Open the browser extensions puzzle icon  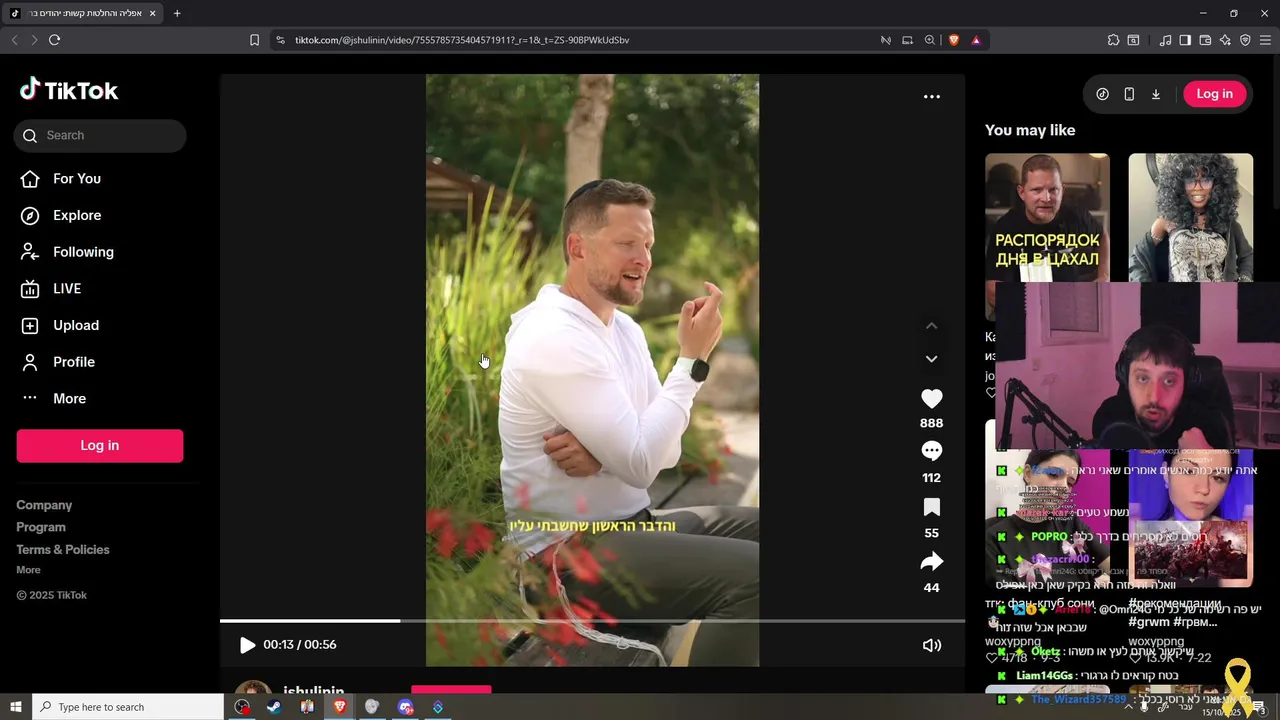[1113, 40]
